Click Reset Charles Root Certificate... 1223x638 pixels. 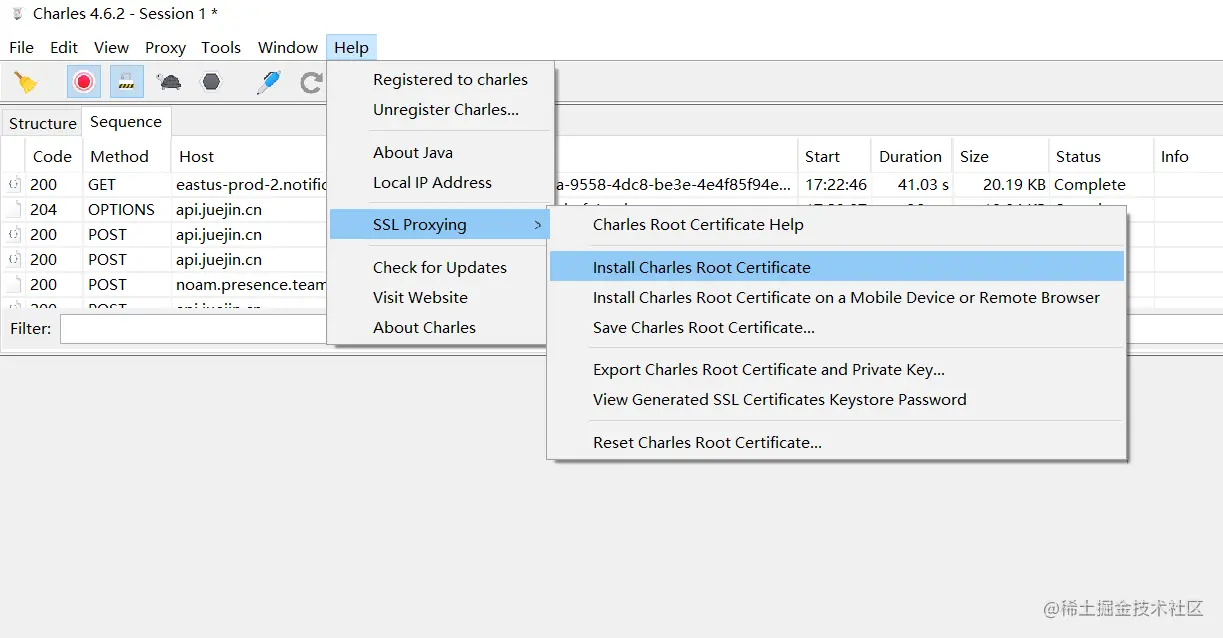[837, 442]
